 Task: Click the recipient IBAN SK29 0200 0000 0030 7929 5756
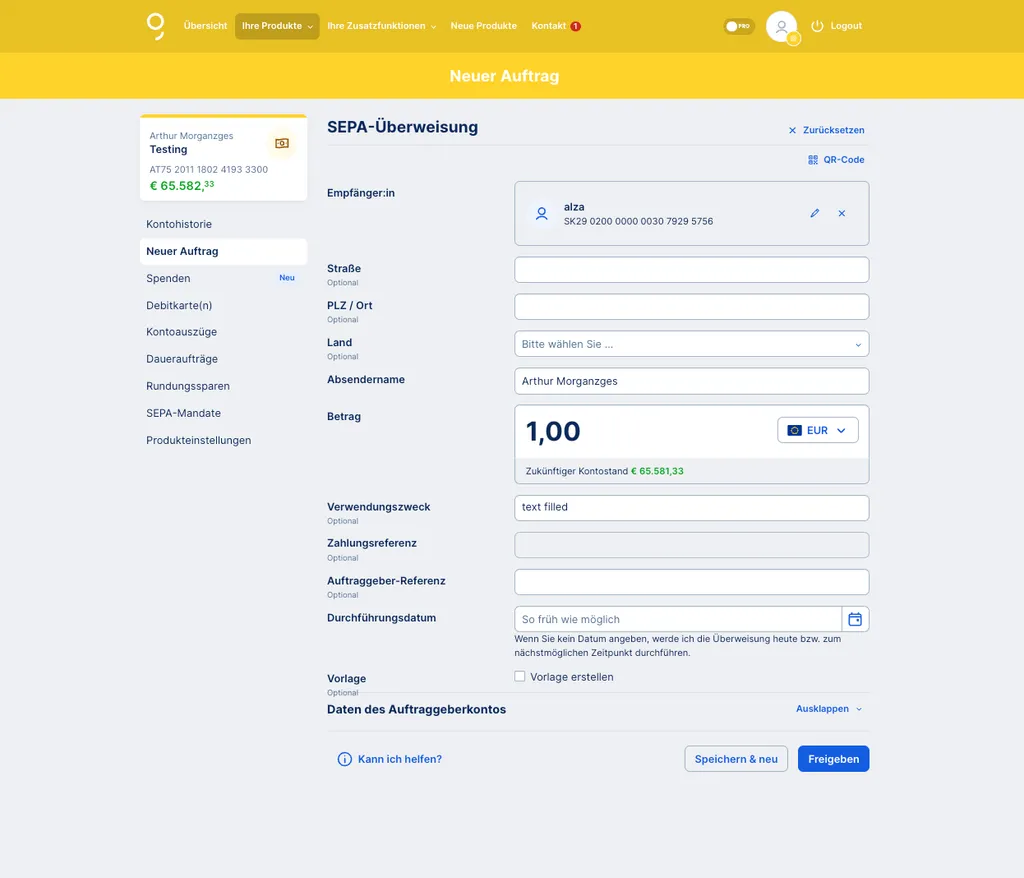click(x=638, y=221)
